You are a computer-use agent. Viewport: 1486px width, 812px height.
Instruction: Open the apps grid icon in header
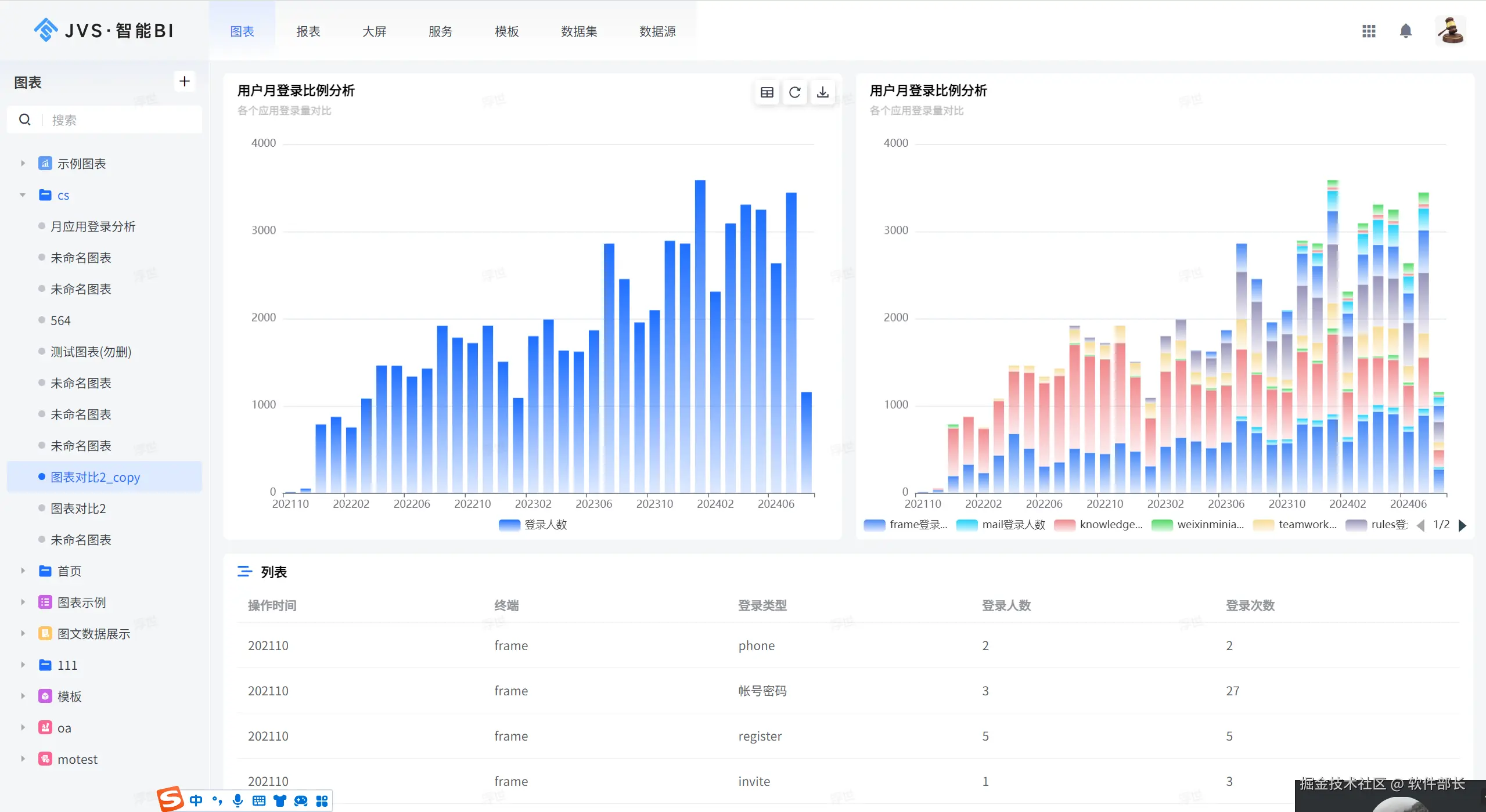pos(1369,31)
